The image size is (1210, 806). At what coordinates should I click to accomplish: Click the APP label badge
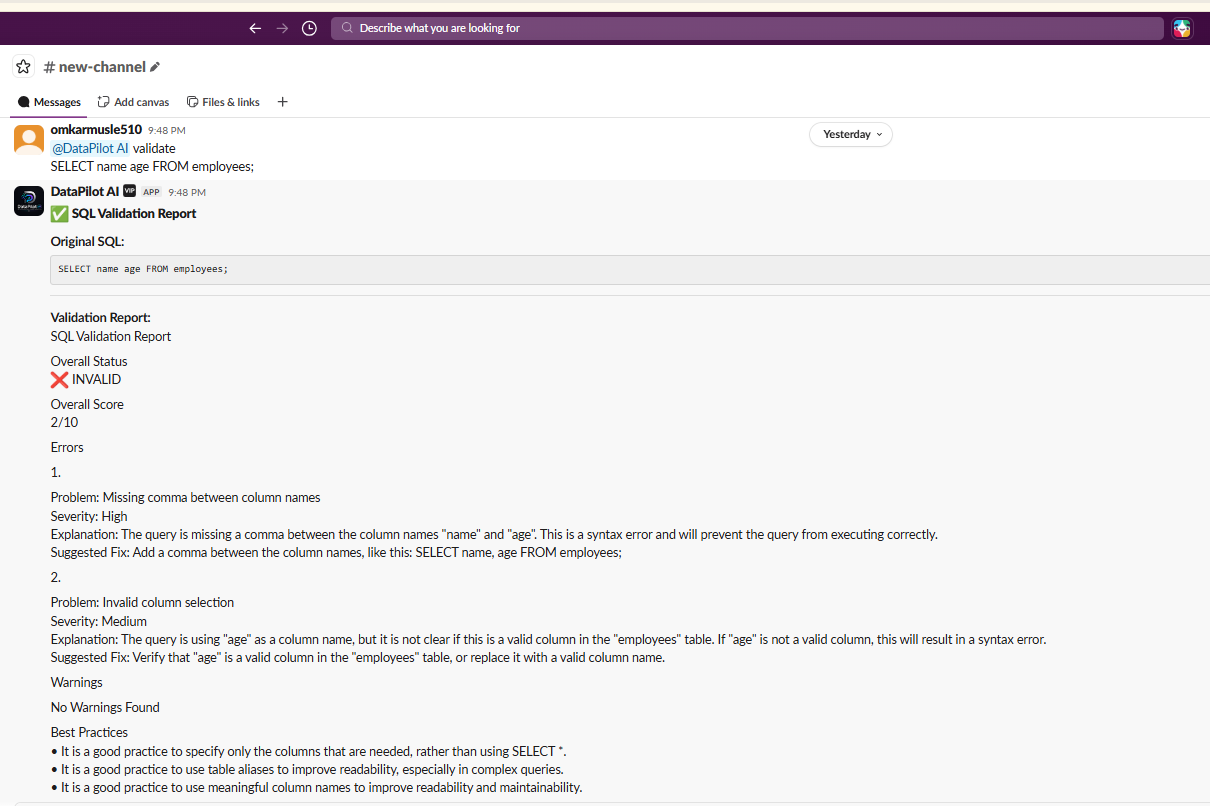pyautogui.click(x=151, y=192)
